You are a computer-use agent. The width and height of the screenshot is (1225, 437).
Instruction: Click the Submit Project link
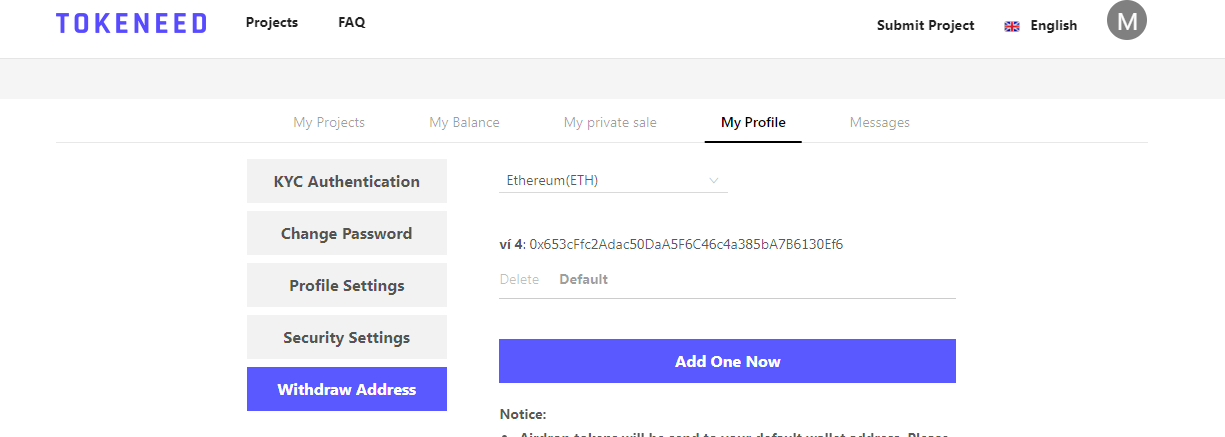pos(925,26)
